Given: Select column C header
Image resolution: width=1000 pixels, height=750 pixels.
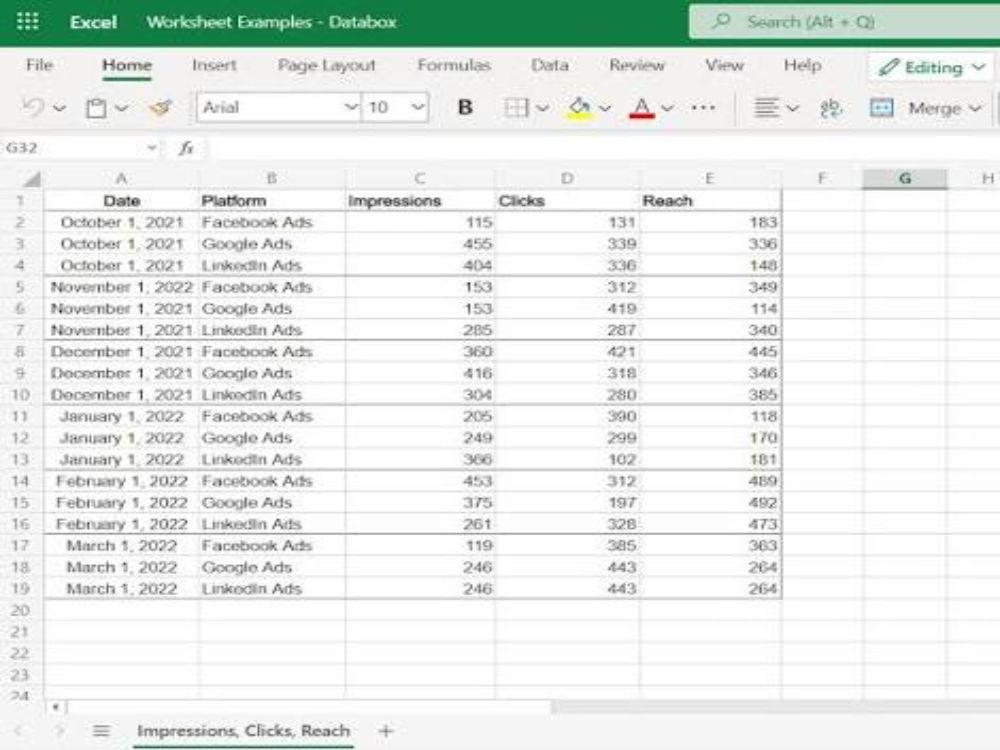Looking at the screenshot, I should pyautogui.click(x=420, y=179).
